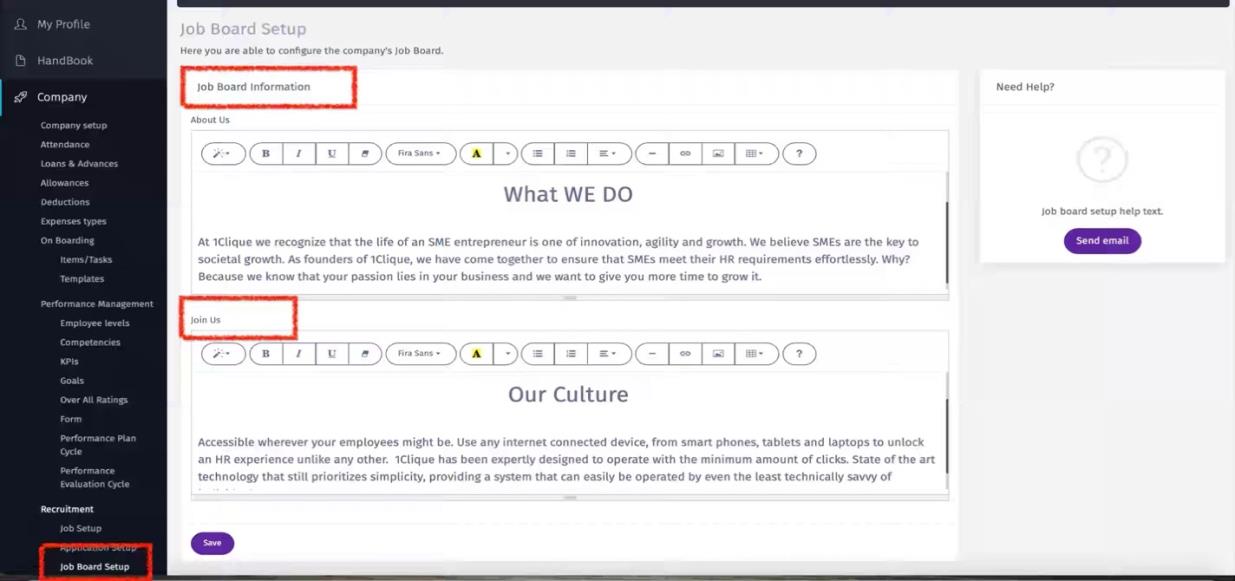Click Bold in the About Us toolbar
The image size is (1235, 581).
[266, 154]
